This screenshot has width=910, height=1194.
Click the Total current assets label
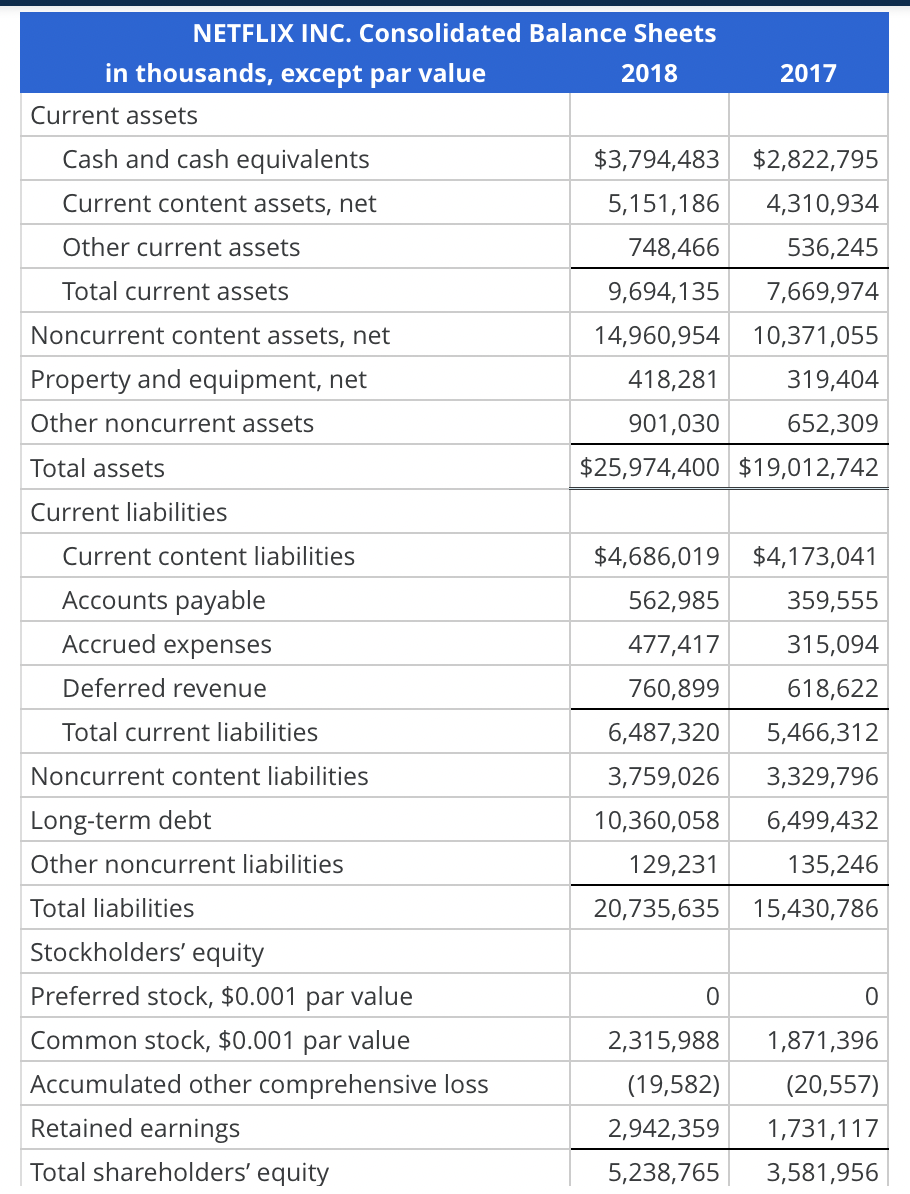coord(175,291)
